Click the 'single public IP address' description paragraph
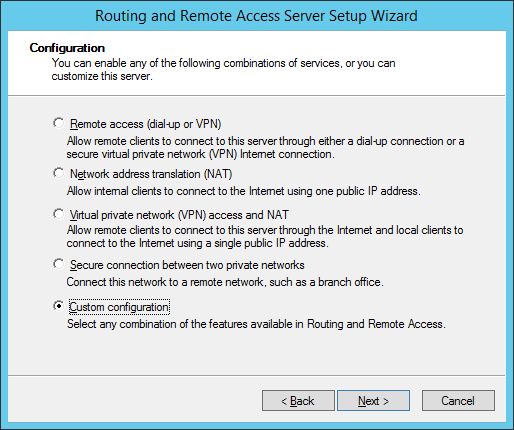Screen dimensions: 514x430 click(265, 236)
